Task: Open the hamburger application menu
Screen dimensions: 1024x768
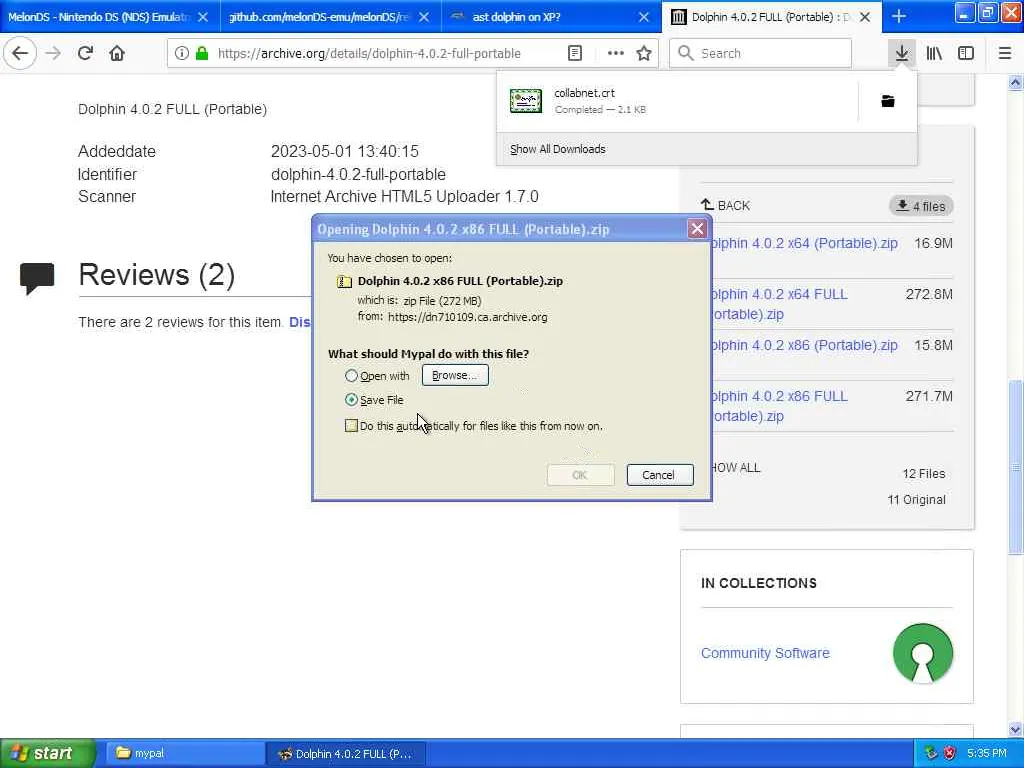Action: 1004,54
